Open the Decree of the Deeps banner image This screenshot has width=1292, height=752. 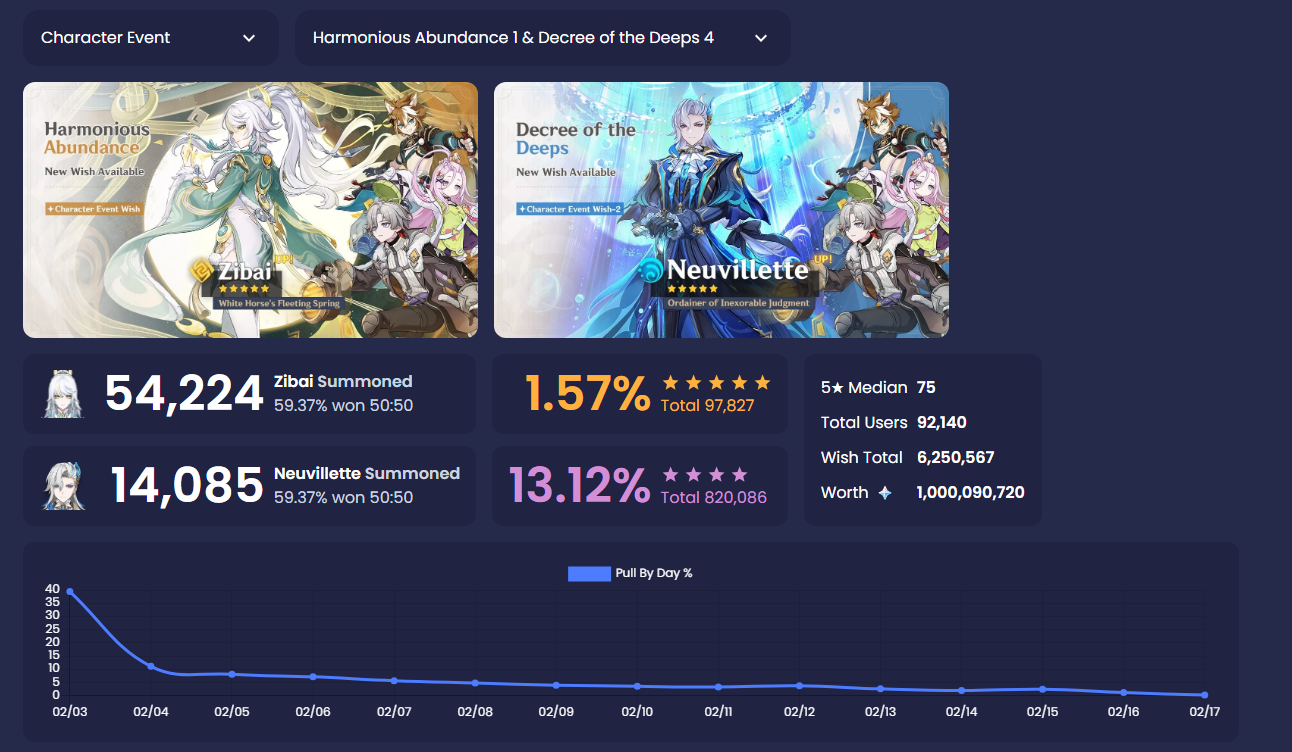point(721,210)
